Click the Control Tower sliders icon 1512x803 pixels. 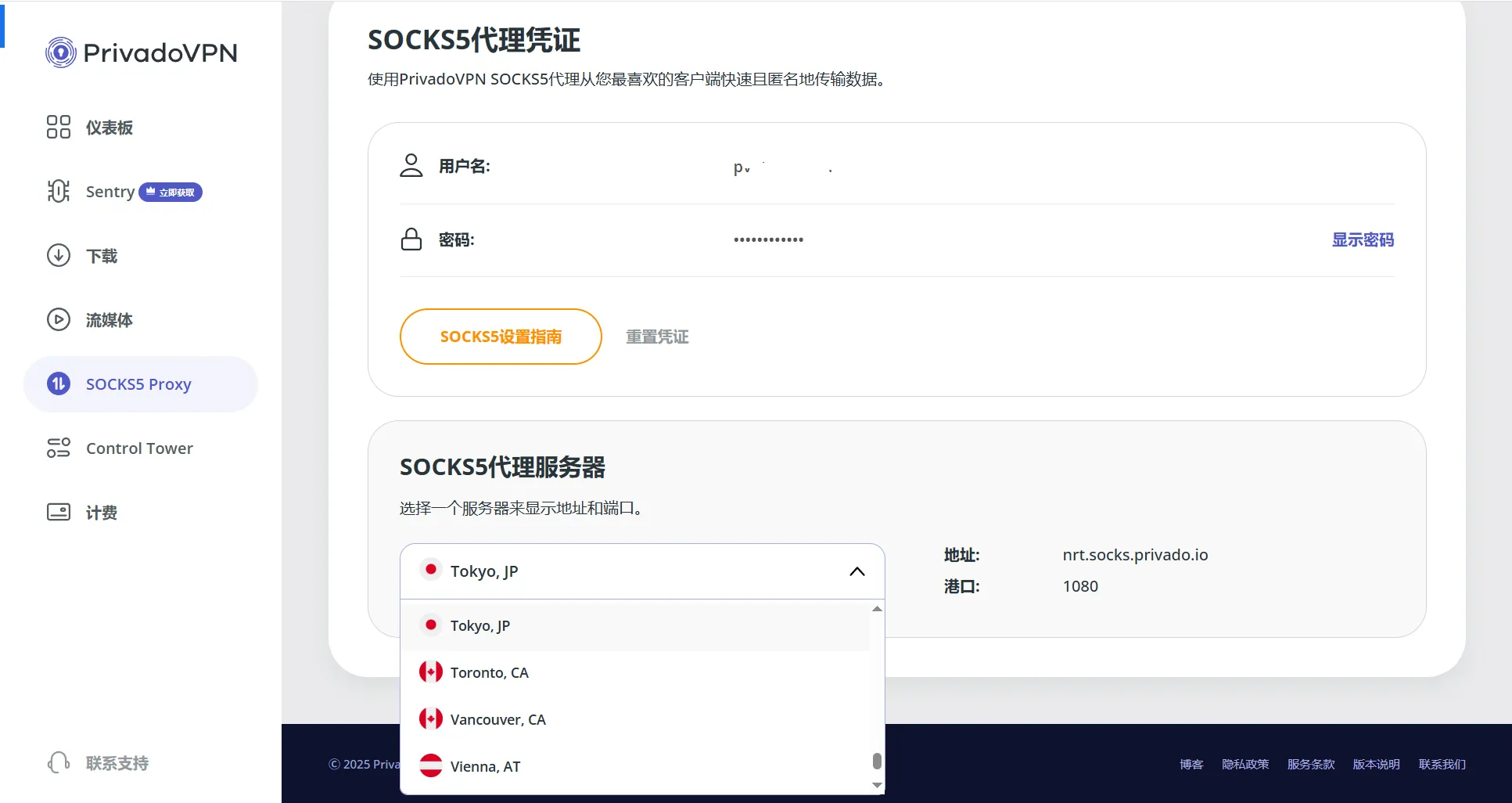(59, 448)
